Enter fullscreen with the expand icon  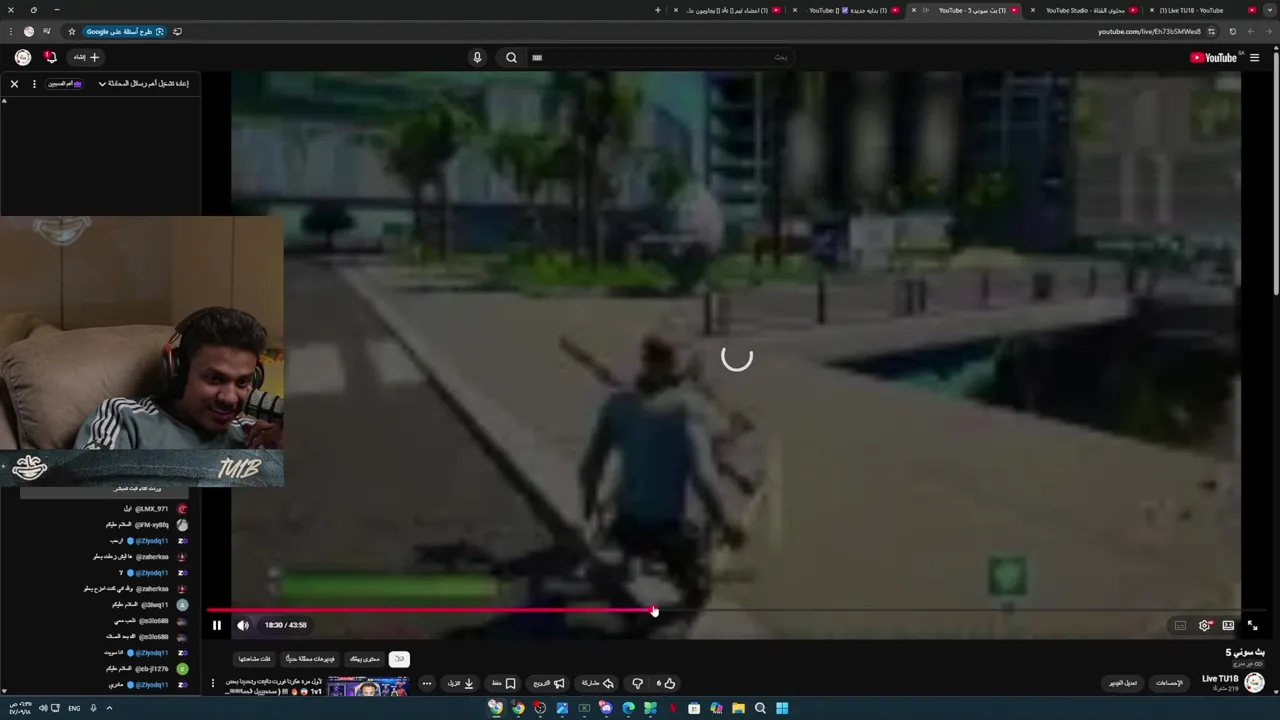pyautogui.click(x=1252, y=625)
